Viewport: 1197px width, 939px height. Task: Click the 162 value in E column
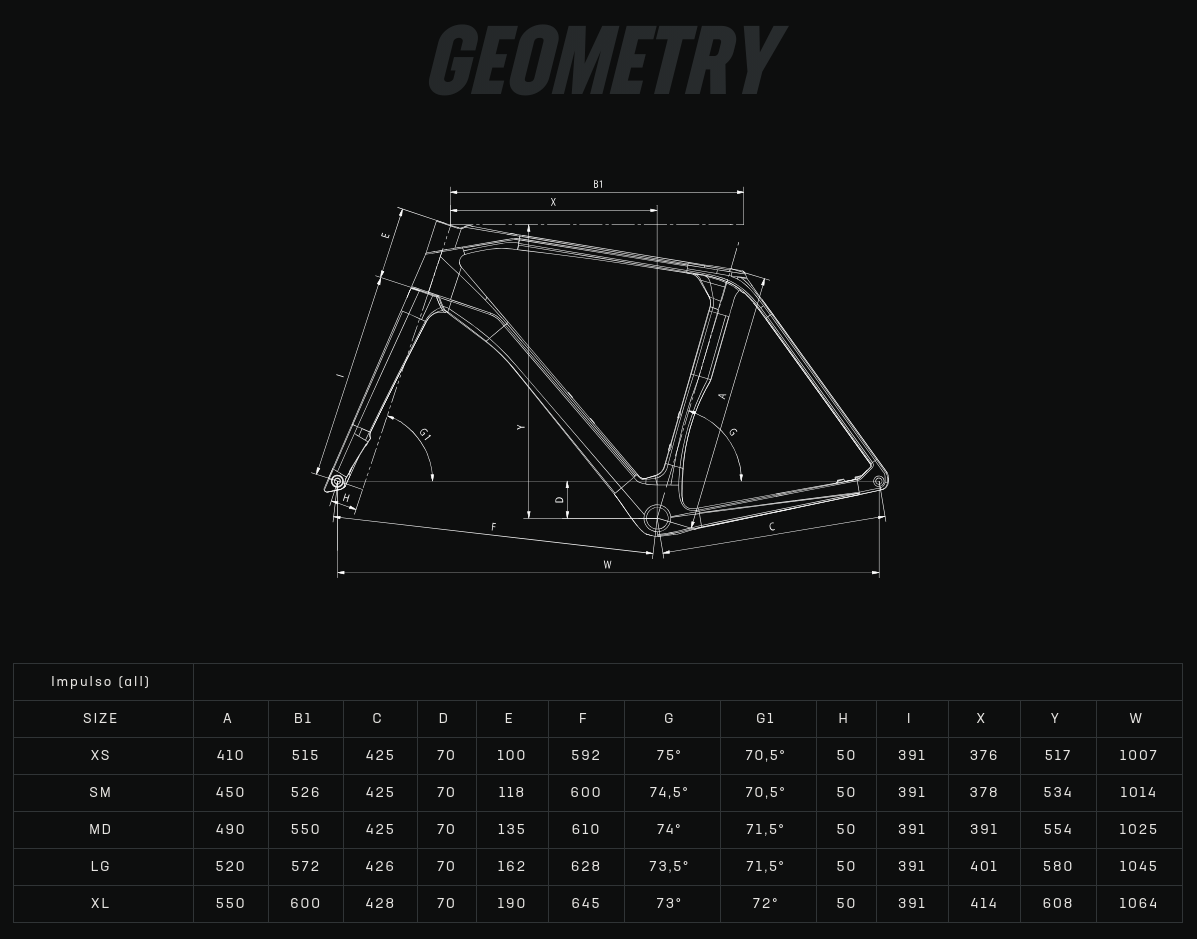click(511, 866)
